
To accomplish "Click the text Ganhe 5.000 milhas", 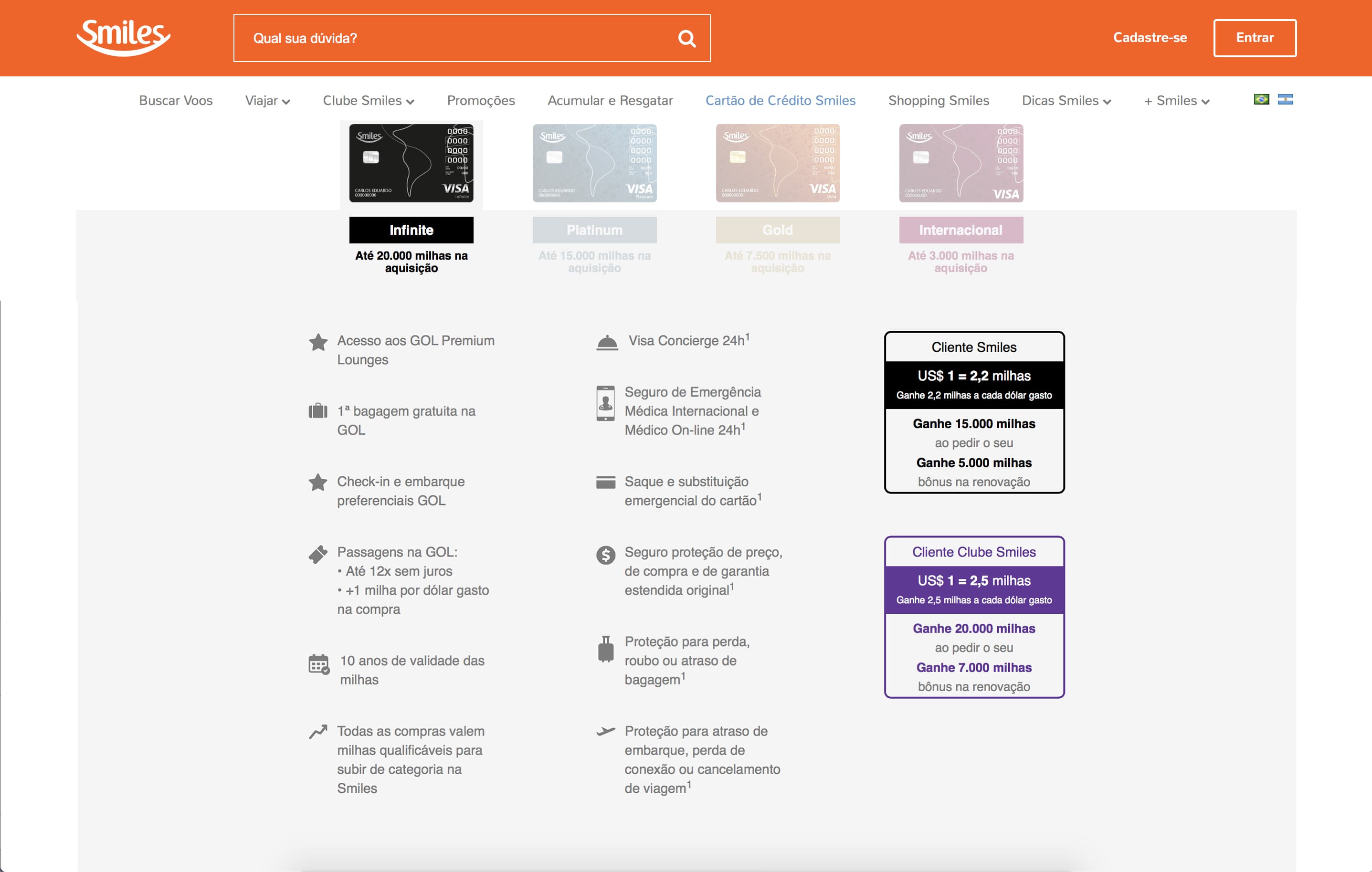I will [974, 463].
